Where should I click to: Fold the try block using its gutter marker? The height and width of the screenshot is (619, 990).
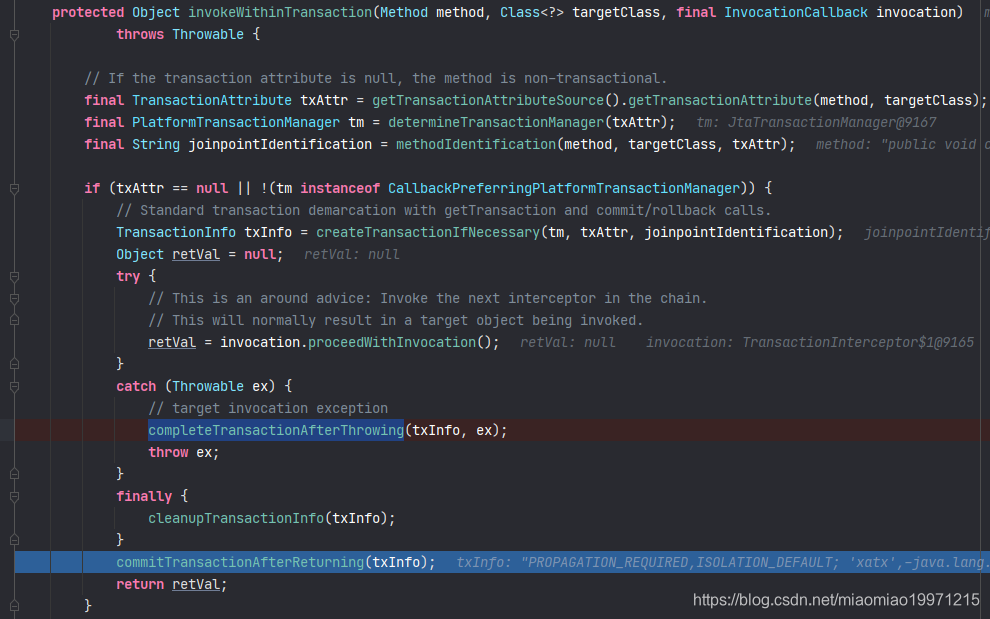(x=15, y=277)
